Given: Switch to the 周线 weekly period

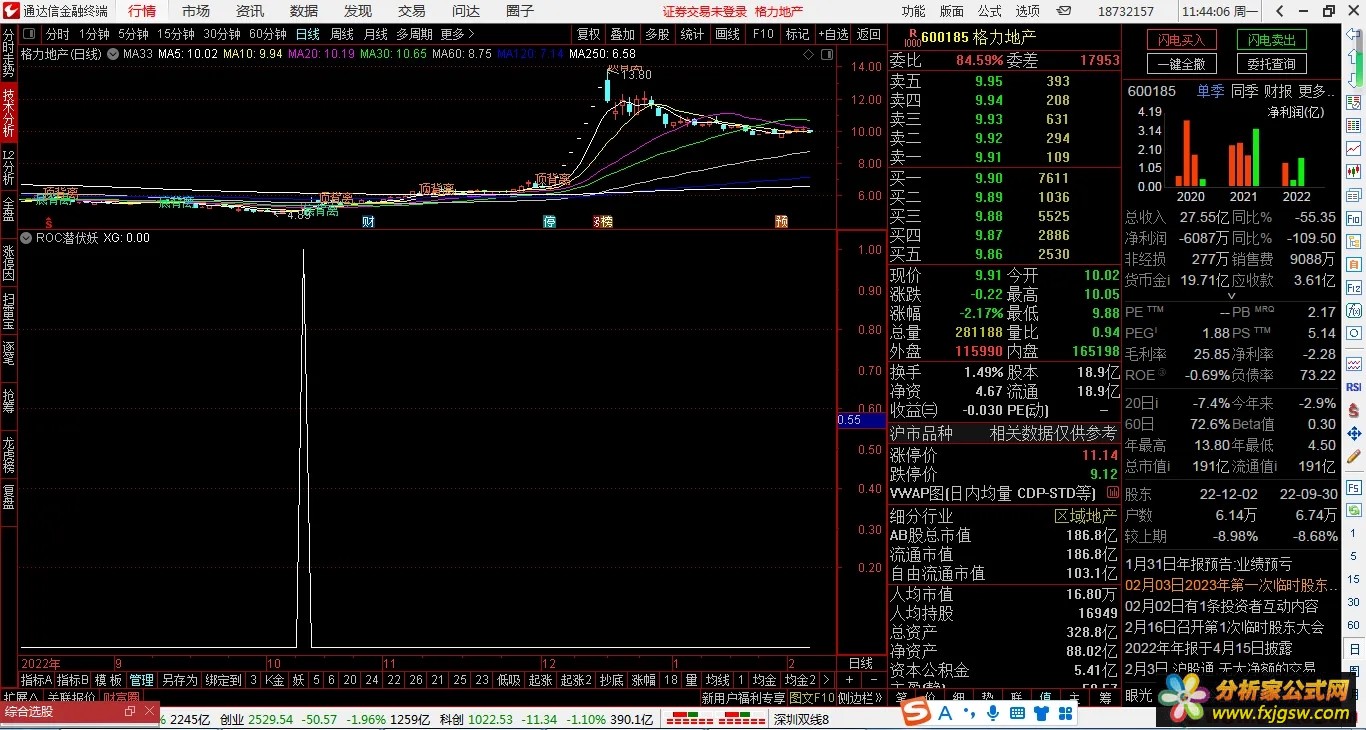Looking at the screenshot, I should pos(342,34).
